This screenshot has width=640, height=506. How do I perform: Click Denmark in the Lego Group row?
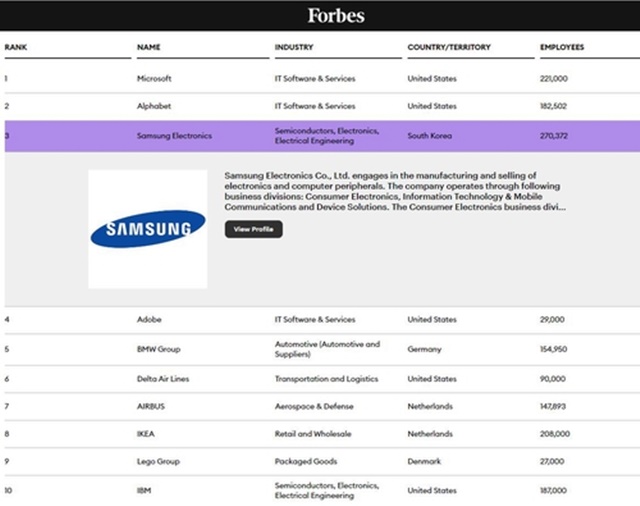(424, 462)
